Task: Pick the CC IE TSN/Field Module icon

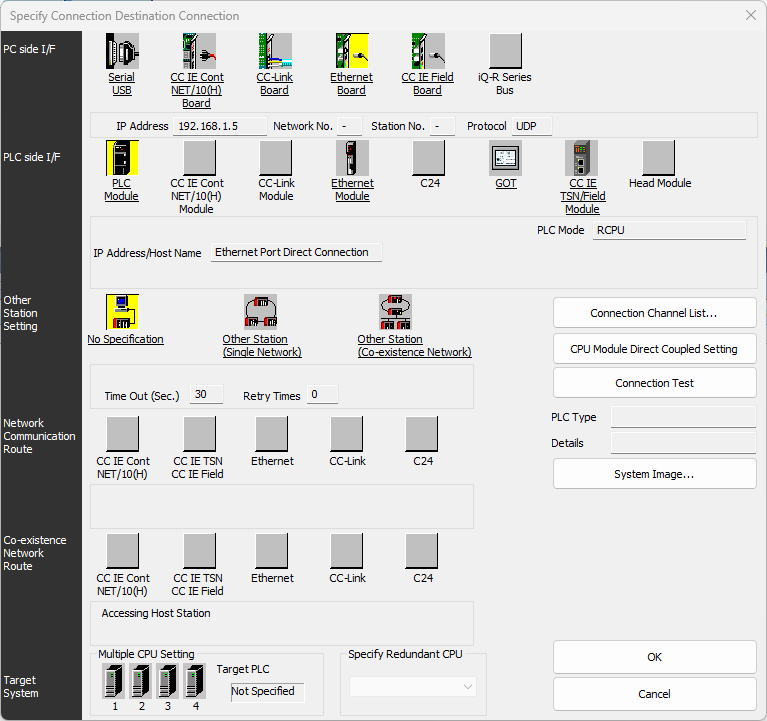Action: tap(582, 157)
